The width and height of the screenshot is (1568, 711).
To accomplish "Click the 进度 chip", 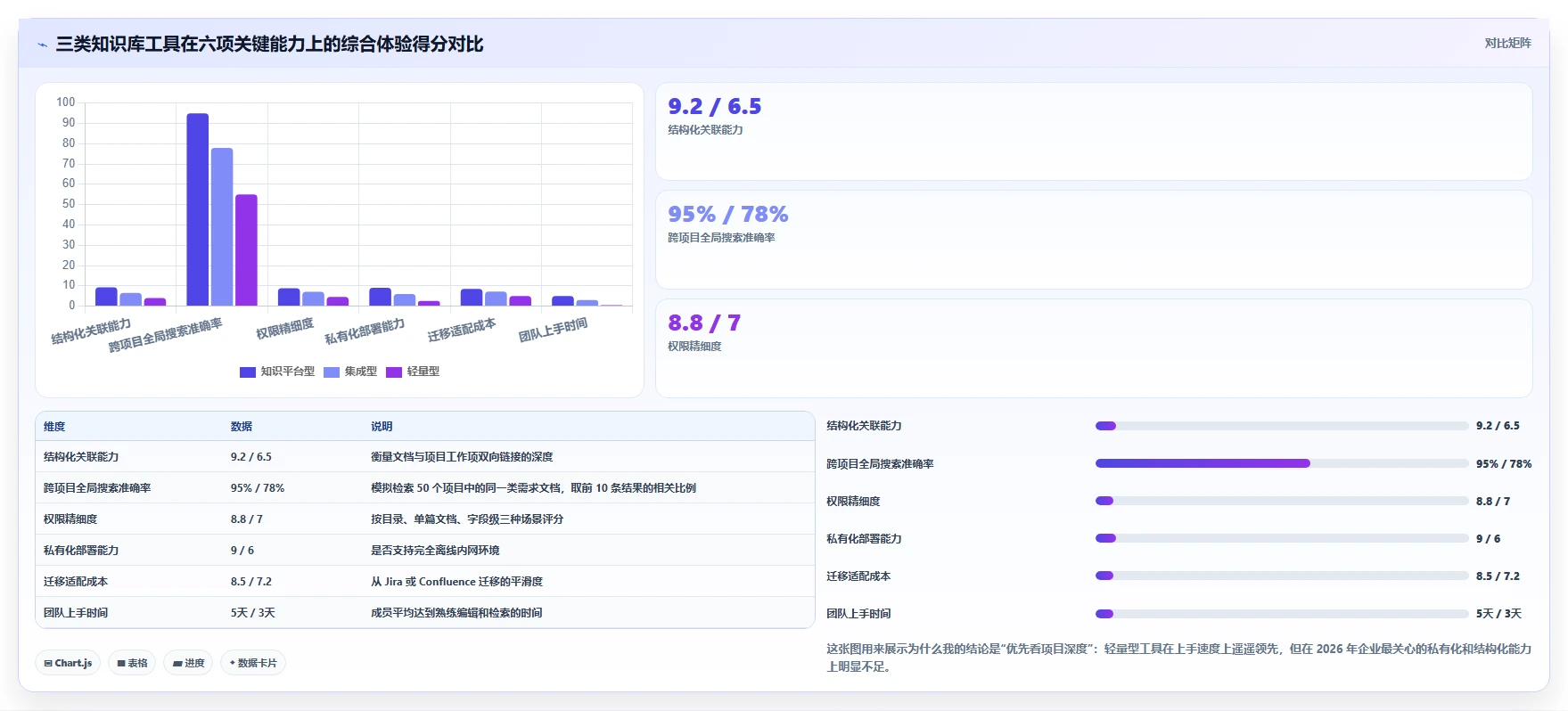I will [188, 663].
